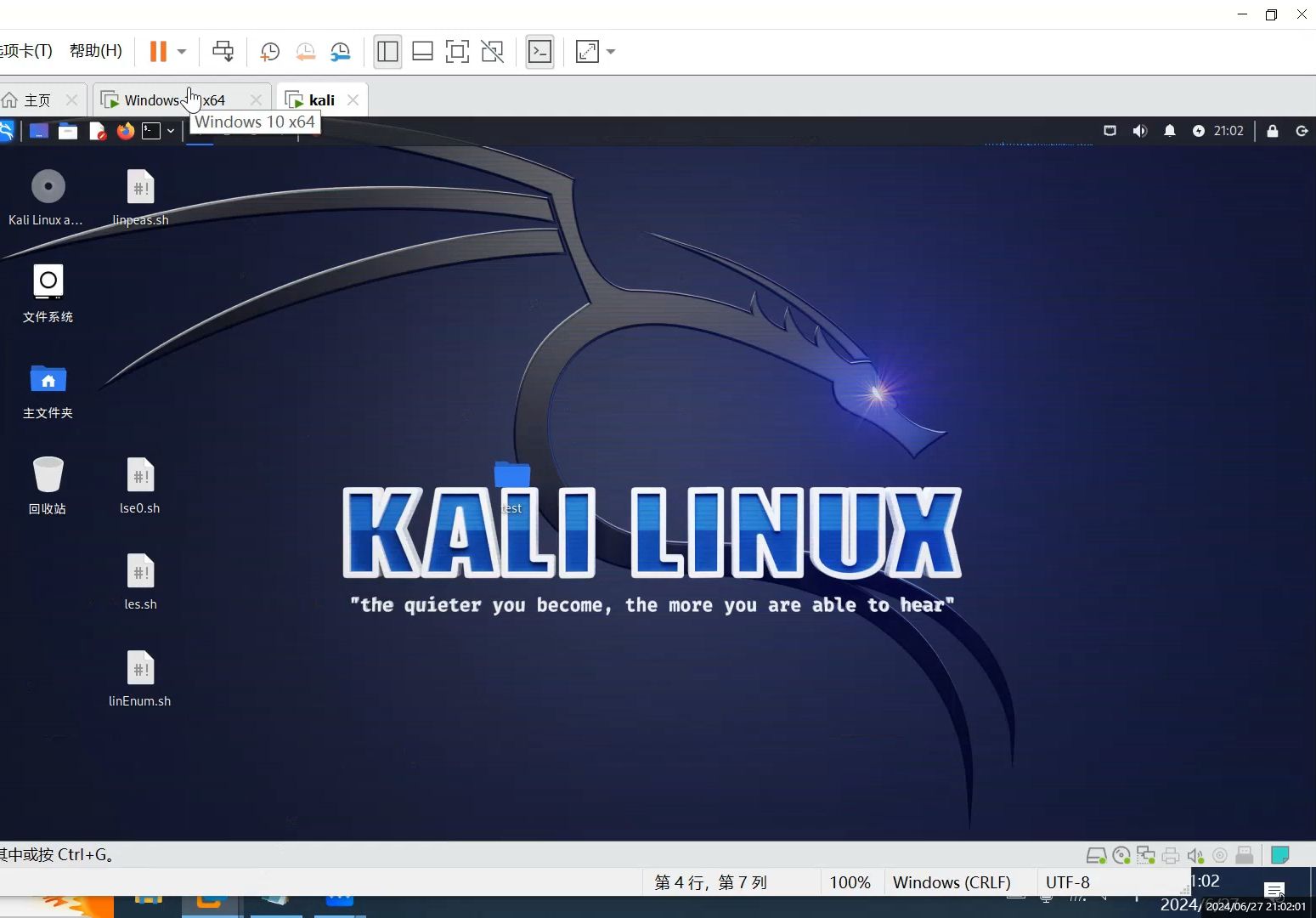Launch the text editor from Kali panel
This screenshot has width=1316, height=918.
point(98,131)
